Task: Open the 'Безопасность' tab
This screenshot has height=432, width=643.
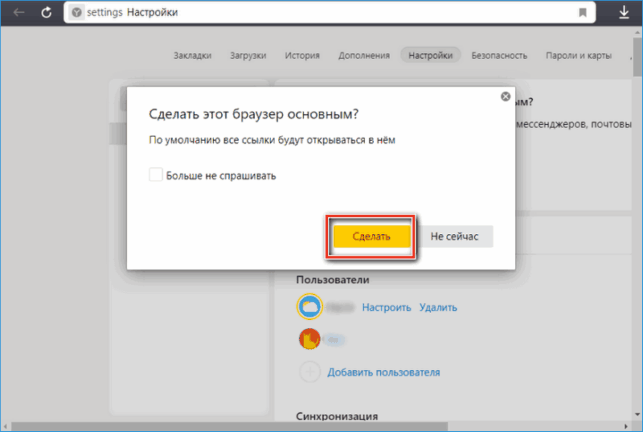Action: pos(499,55)
